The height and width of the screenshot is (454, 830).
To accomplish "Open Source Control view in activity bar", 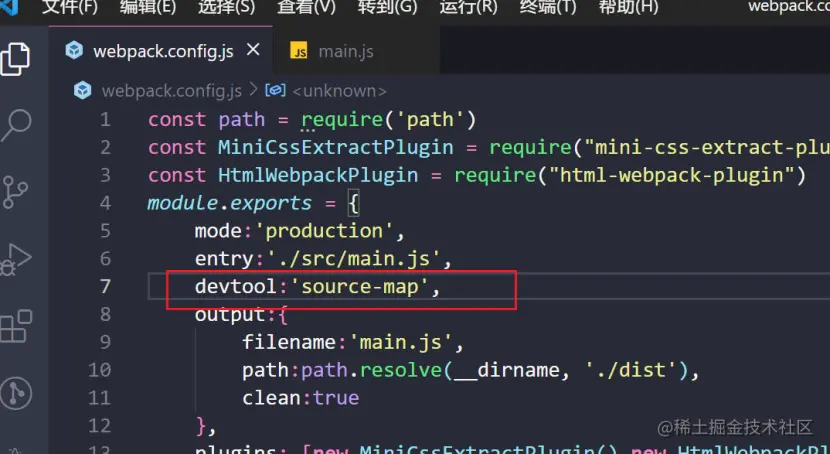I will pyautogui.click(x=15, y=193).
